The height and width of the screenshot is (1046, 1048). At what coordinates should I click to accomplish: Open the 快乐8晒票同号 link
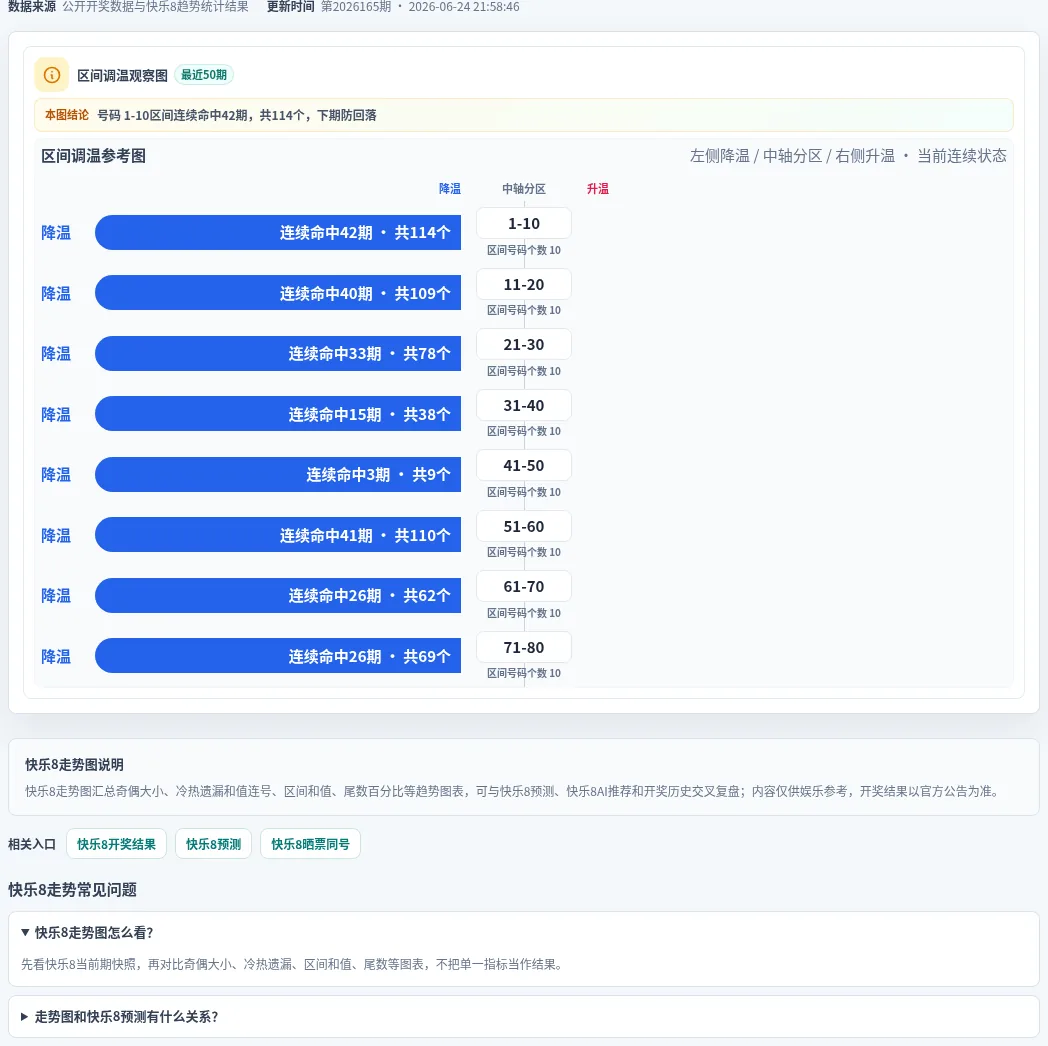pyautogui.click(x=310, y=844)
